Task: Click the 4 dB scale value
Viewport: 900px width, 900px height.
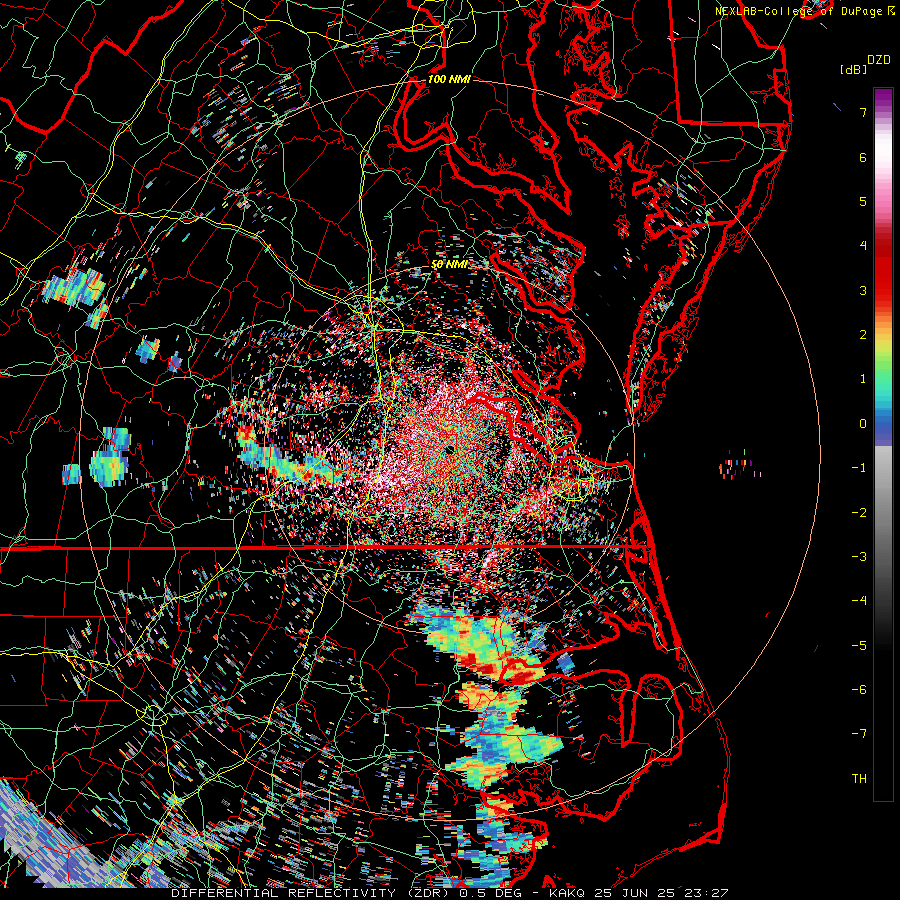Action: [863, 246]
